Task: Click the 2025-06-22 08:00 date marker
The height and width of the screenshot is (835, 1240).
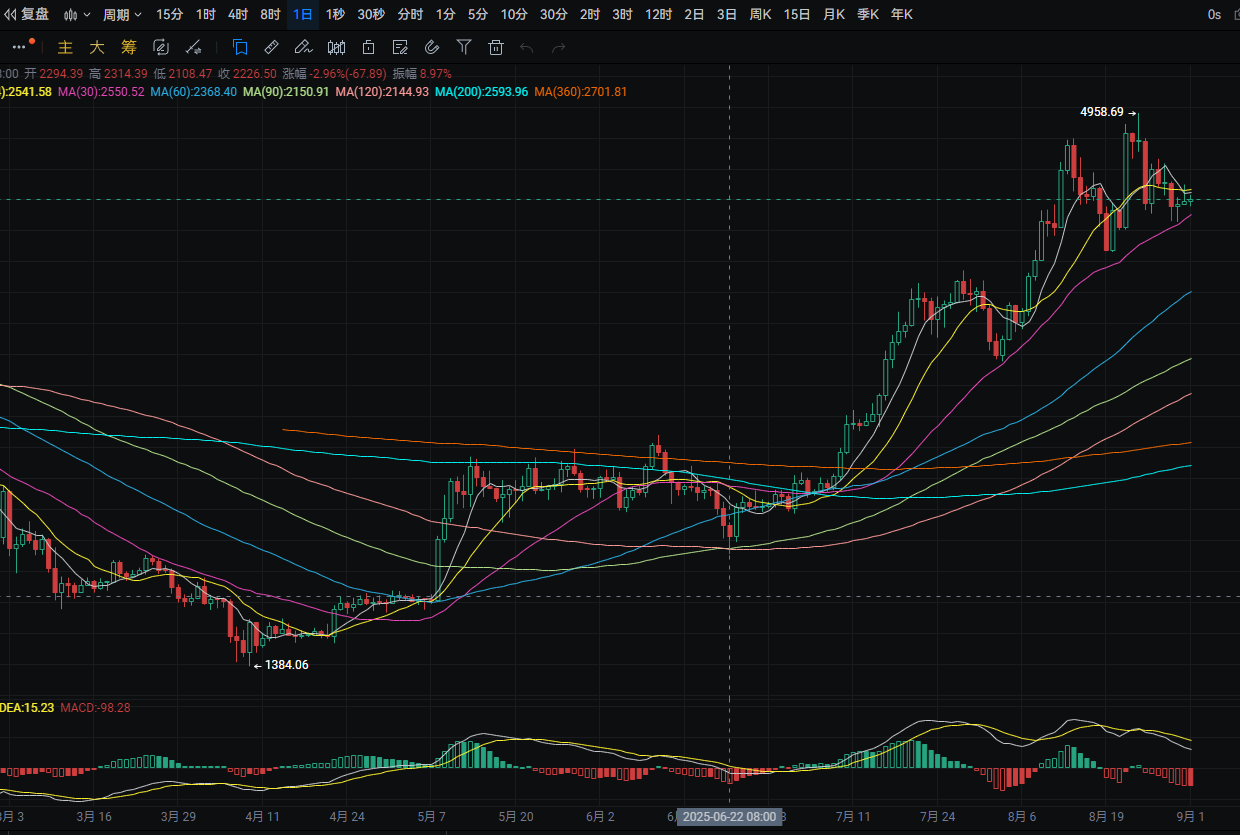Action: tap(729, 816)
